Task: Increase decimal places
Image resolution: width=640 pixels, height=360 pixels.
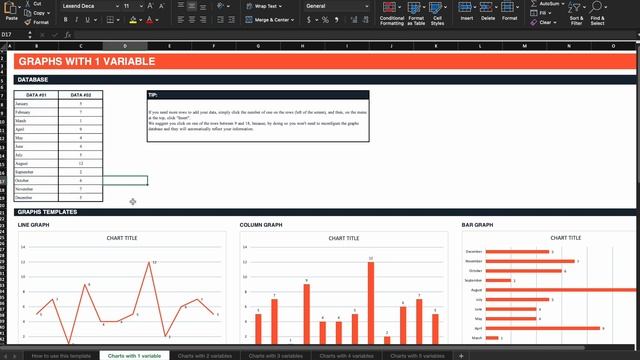Action: [354, 20]
